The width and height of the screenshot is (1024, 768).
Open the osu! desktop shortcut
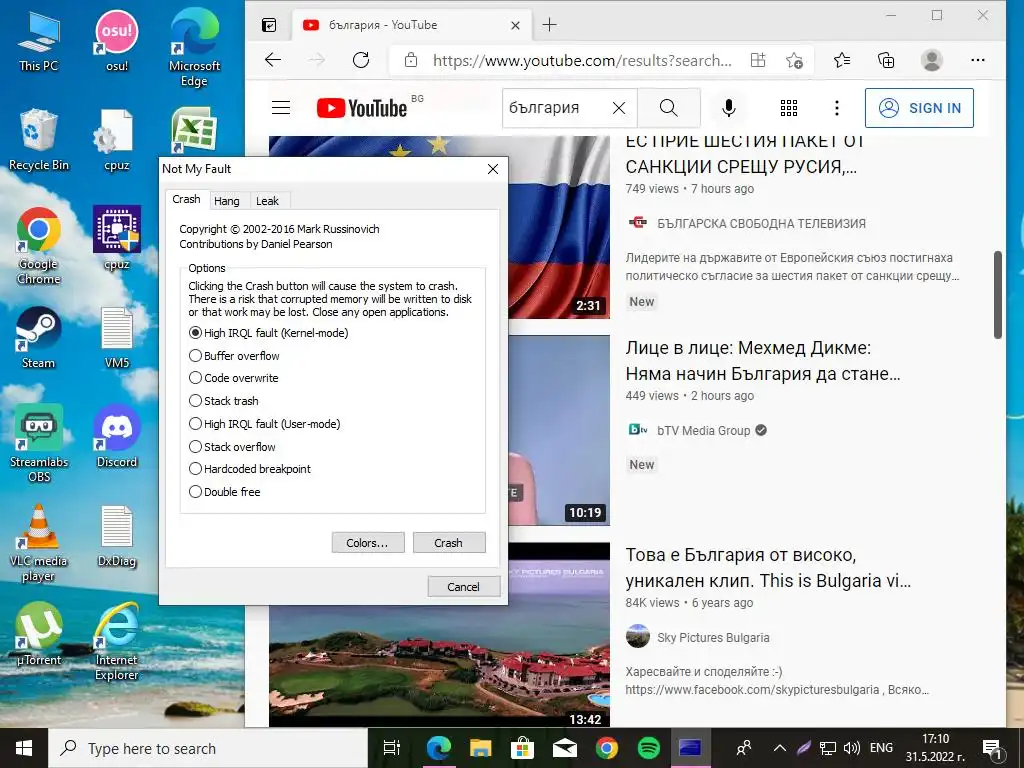[117, 42]
